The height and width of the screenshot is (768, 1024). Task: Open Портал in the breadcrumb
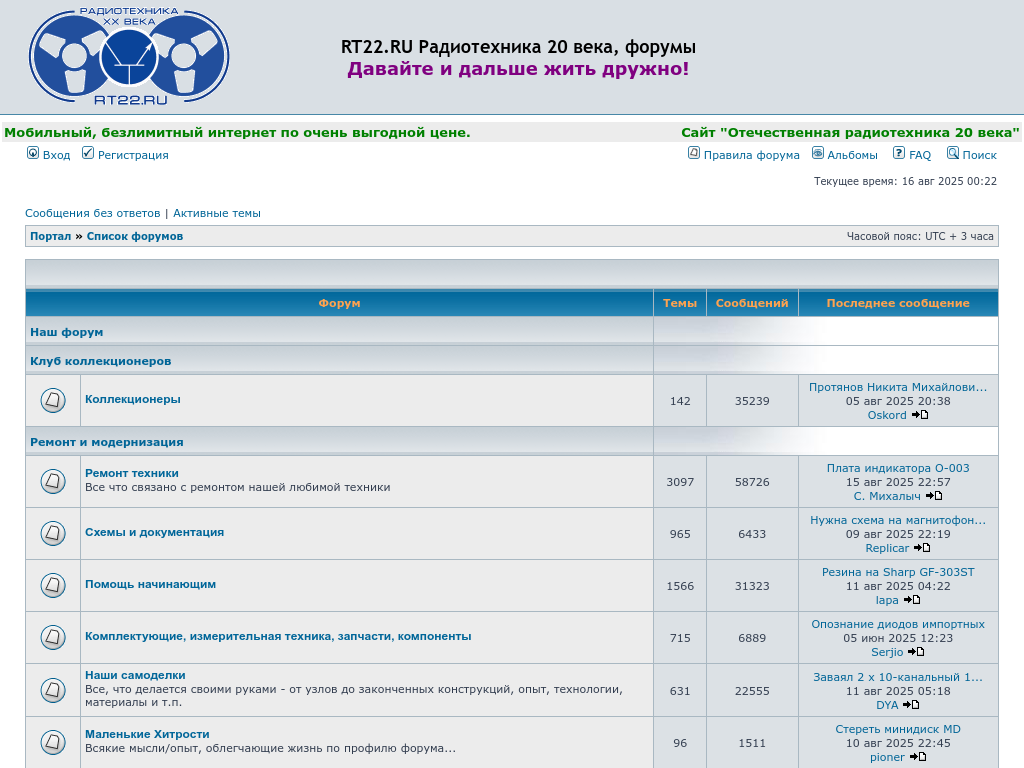pyautogui.click(x=50, y=236)
